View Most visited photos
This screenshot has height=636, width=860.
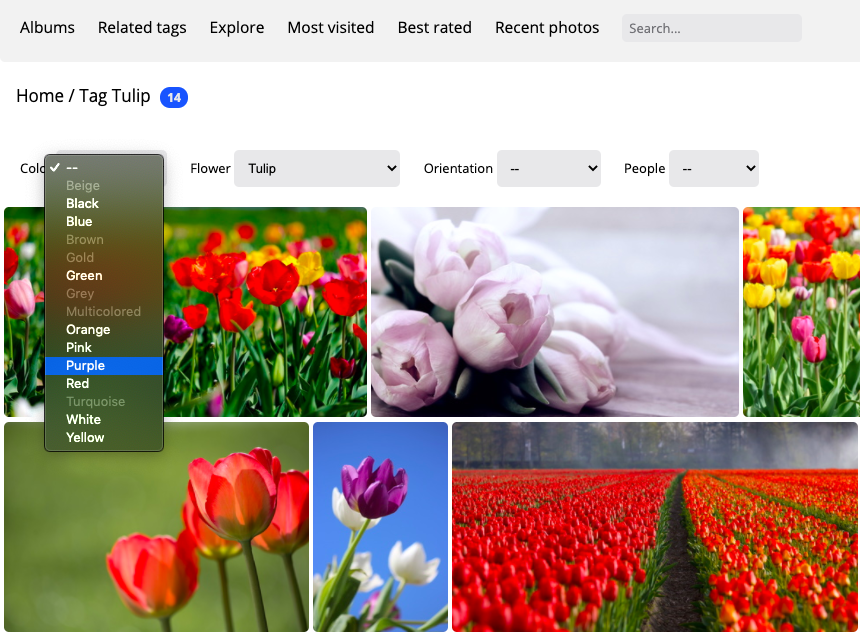coord(331,27)
